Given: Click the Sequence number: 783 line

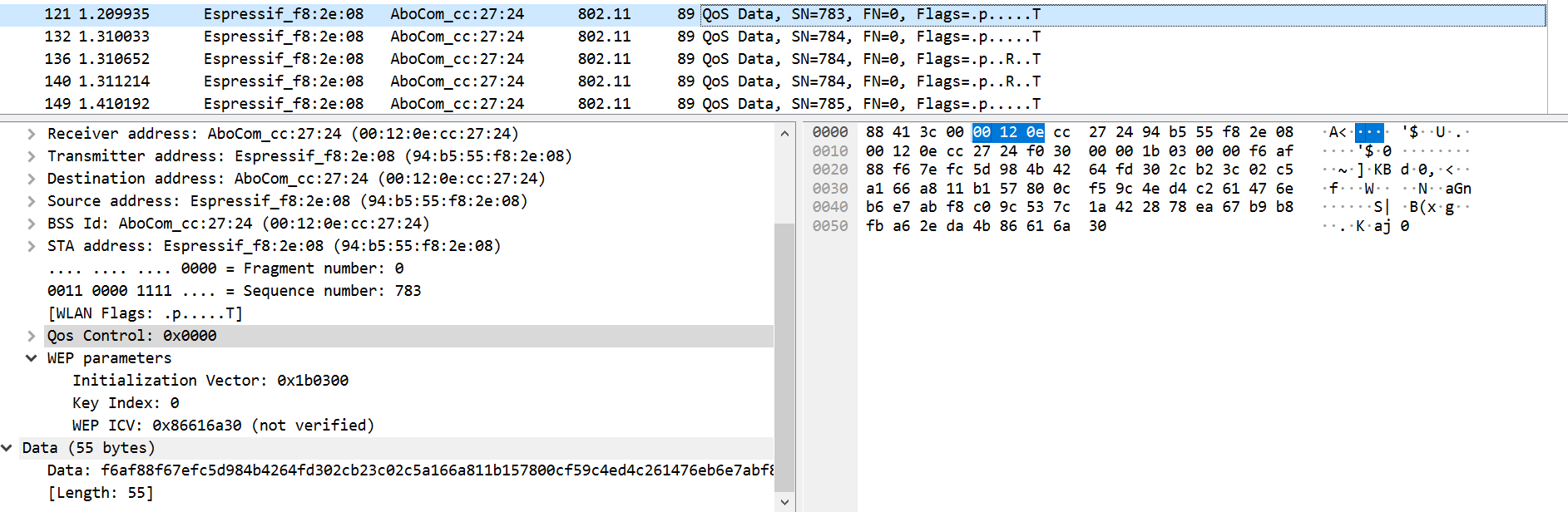Looking at the screenshot, I should (x=234, y=291).
